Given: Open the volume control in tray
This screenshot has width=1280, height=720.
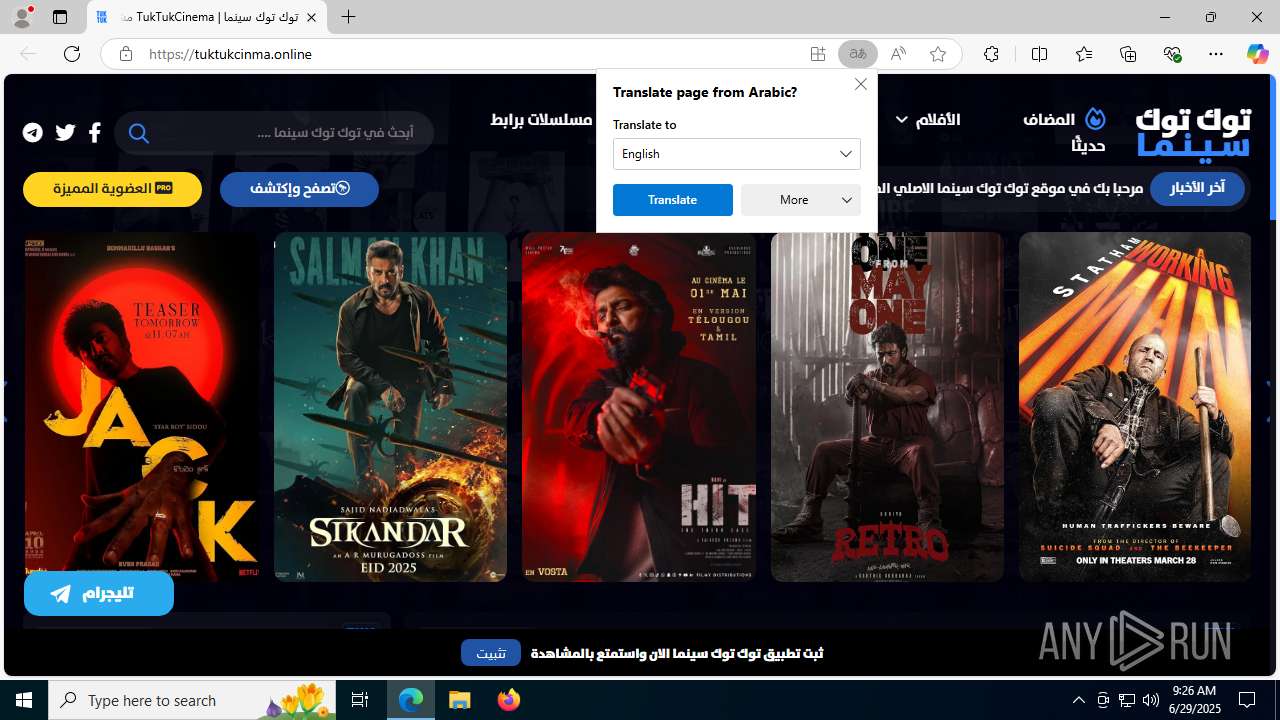Looking at the screenshot, I should [1151, 700].
